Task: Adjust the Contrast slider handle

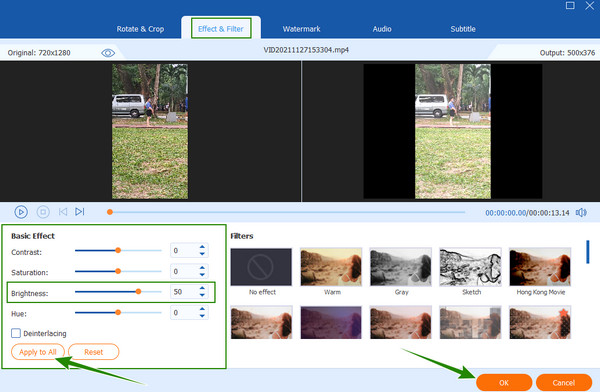Action: coord(118,250)
